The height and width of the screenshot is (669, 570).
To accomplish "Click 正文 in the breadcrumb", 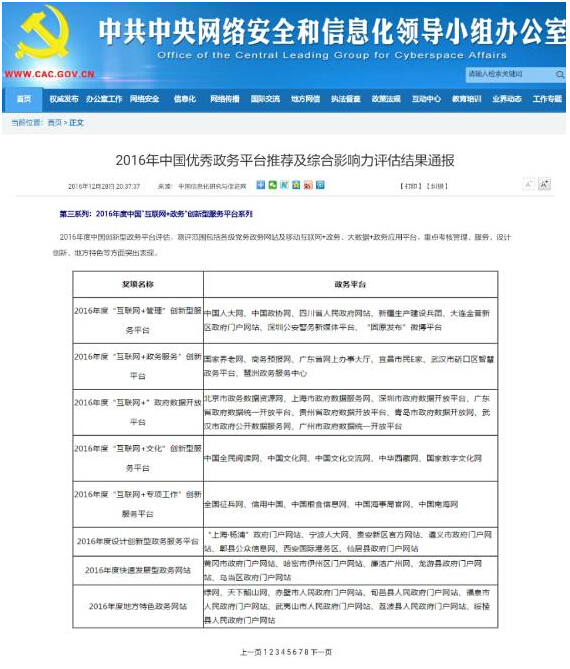I will (76, 123).
